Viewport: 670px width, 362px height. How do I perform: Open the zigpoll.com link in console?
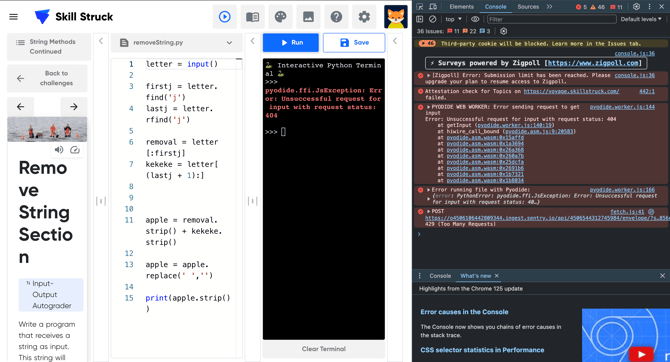(x=593, y=63)
